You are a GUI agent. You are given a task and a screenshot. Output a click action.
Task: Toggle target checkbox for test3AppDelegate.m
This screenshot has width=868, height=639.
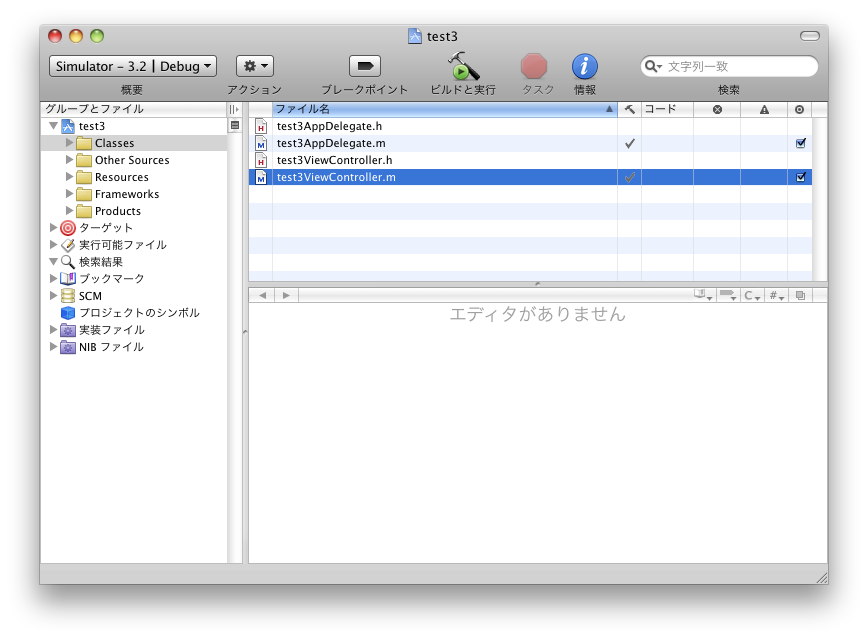[800, 144]
